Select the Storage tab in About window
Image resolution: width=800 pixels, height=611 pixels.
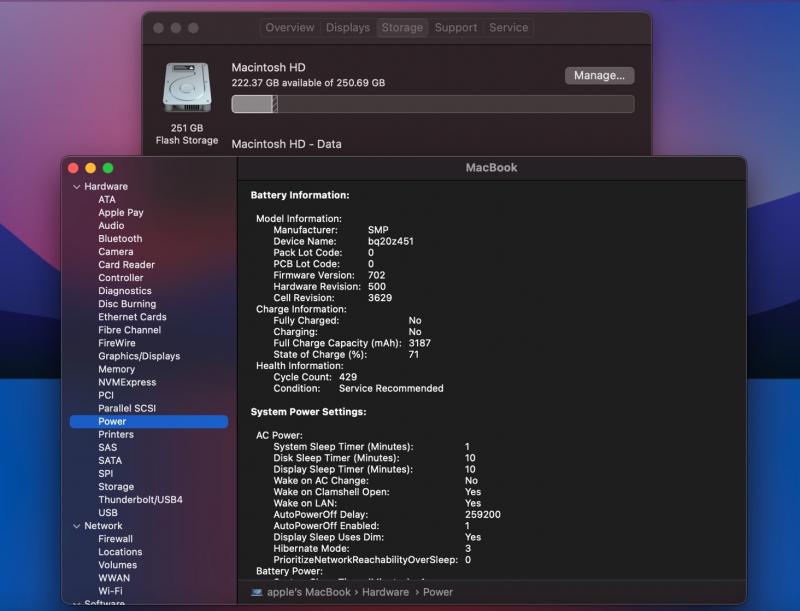402,28
